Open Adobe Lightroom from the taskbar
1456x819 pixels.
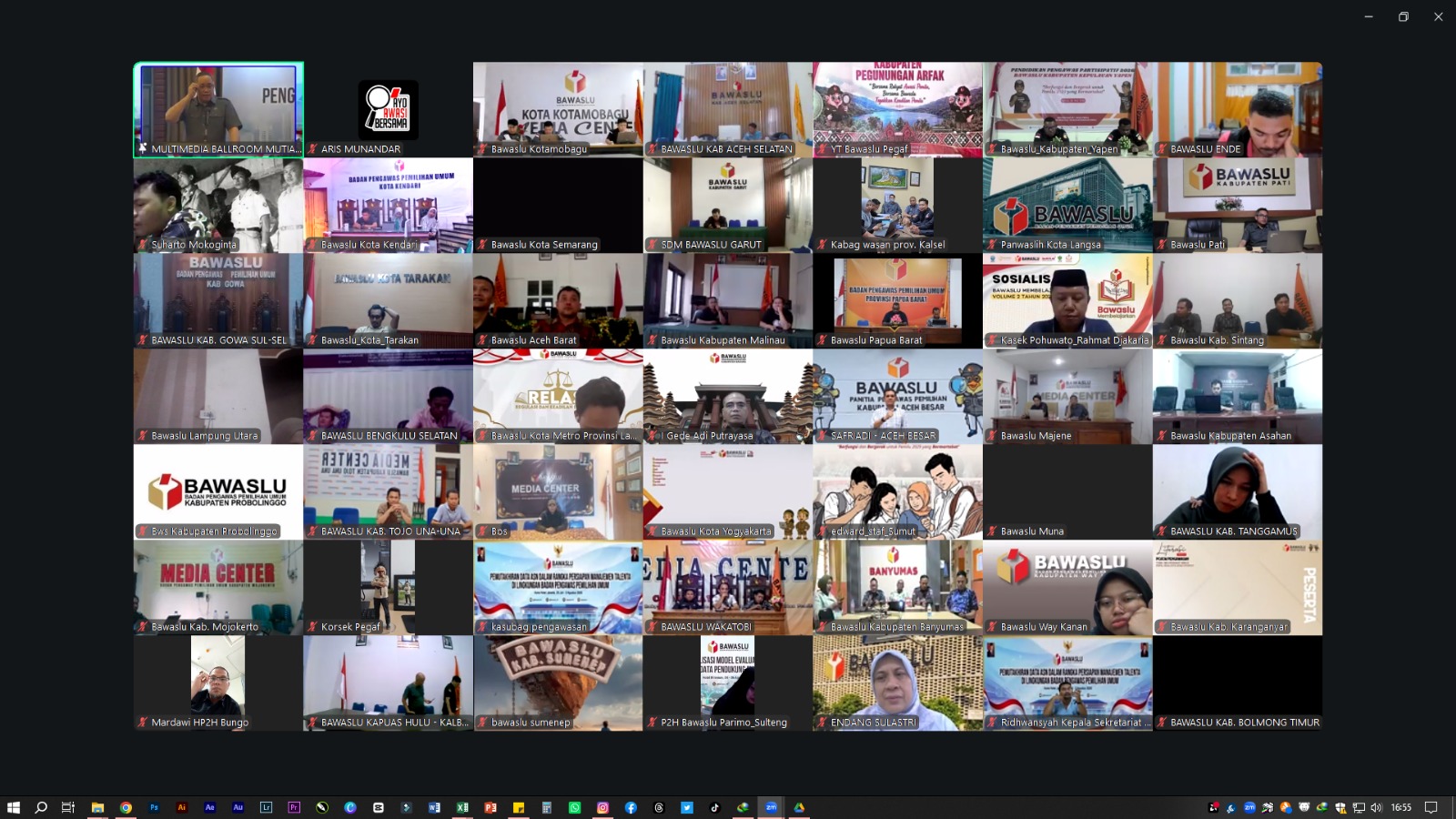pyautogui.click(x=266, y=807)
